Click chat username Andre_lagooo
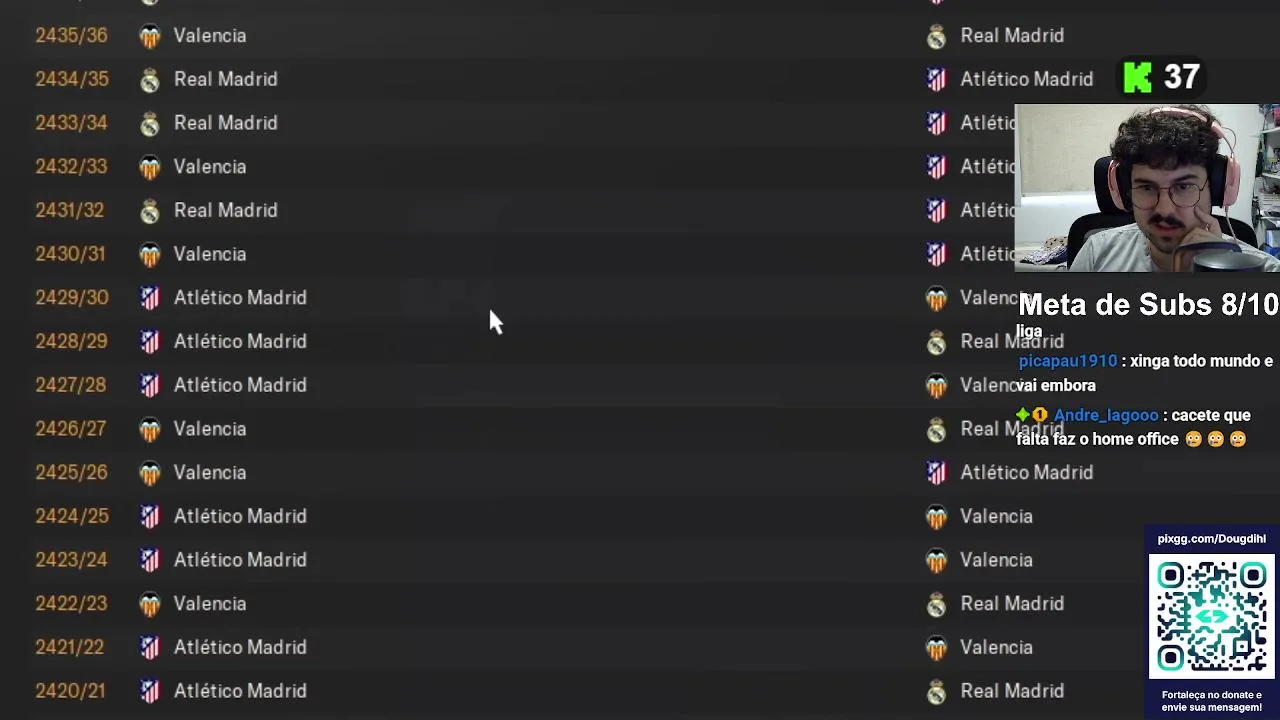 [x=1105, y=415]
